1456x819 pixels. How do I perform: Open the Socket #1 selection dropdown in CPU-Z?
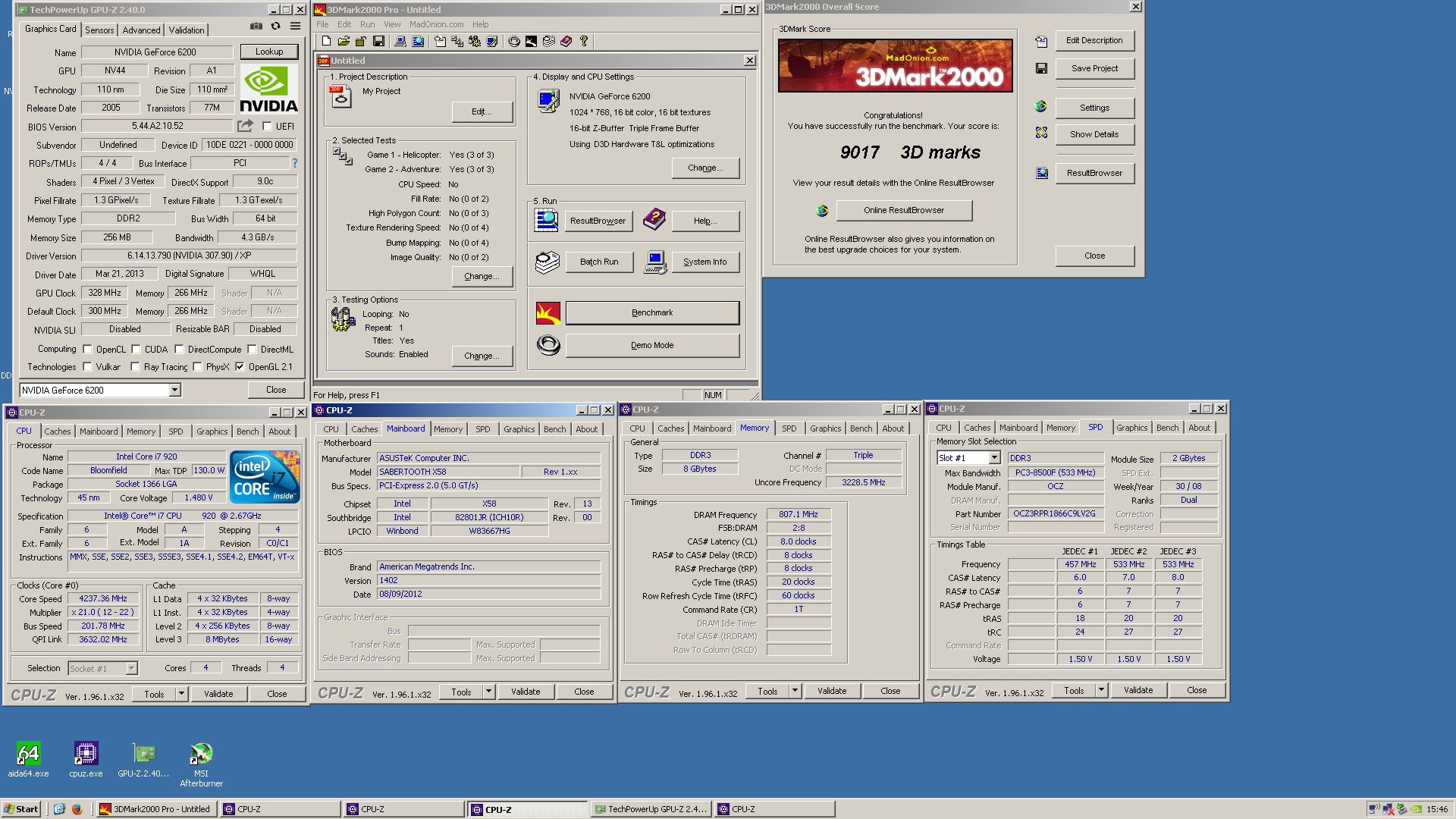131,668
